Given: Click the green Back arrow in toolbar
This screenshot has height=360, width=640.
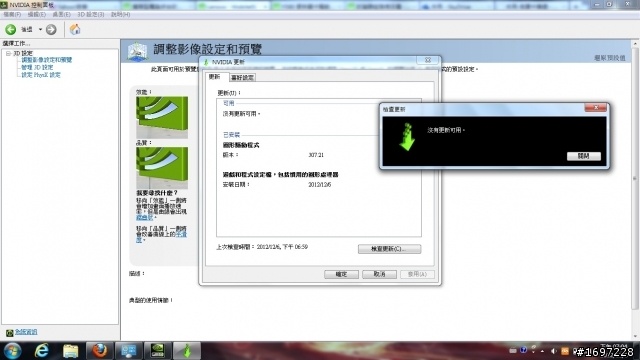Looking at the screenshot, I should tap(11, 29).
